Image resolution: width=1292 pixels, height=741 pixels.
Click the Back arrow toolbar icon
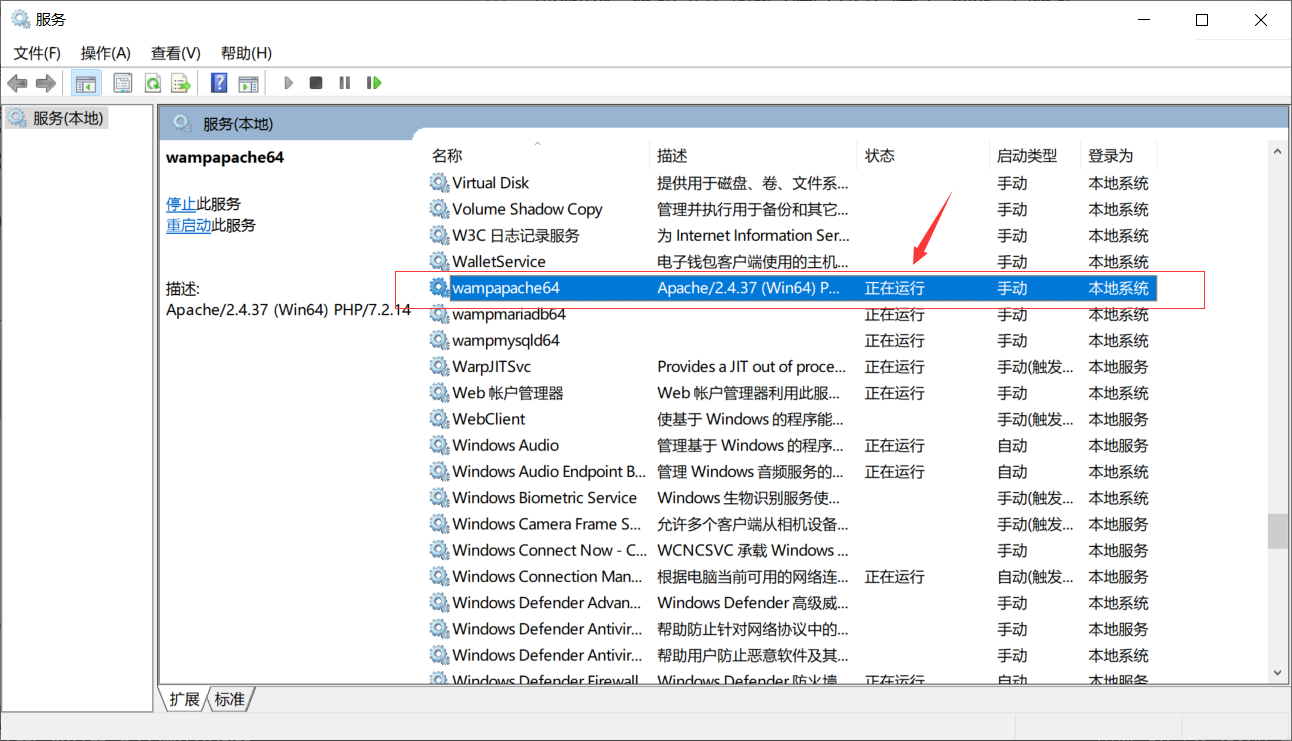click(x=17, y=83)
